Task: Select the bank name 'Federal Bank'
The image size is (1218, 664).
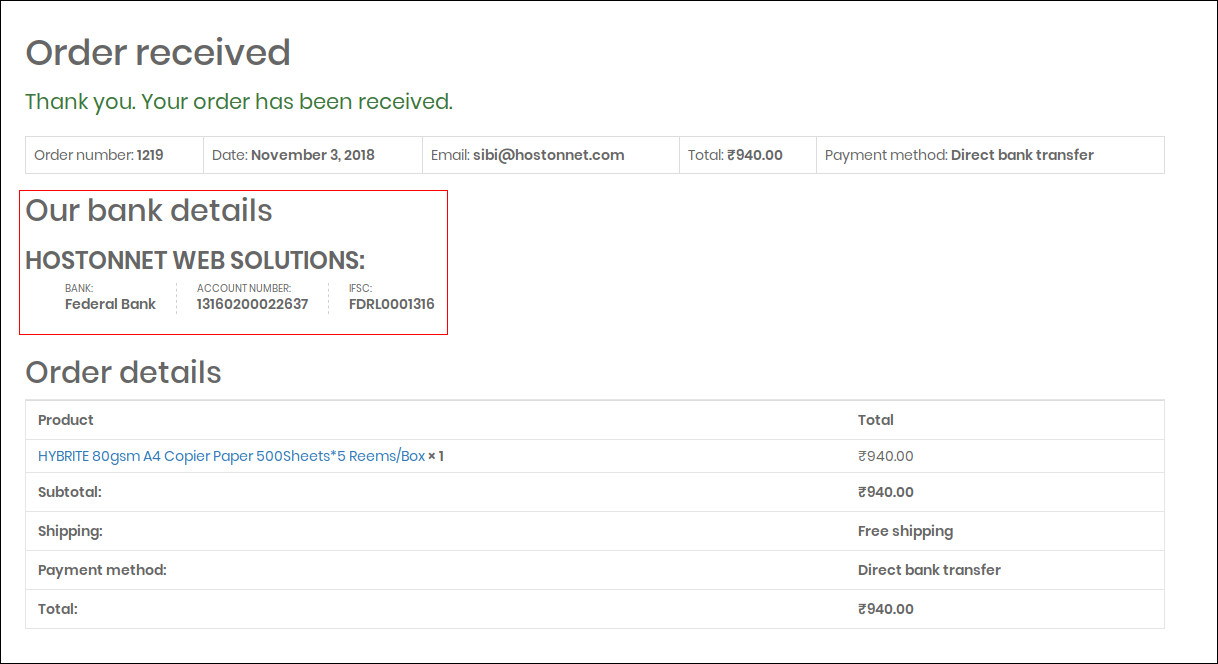Action: coord(110,304)
